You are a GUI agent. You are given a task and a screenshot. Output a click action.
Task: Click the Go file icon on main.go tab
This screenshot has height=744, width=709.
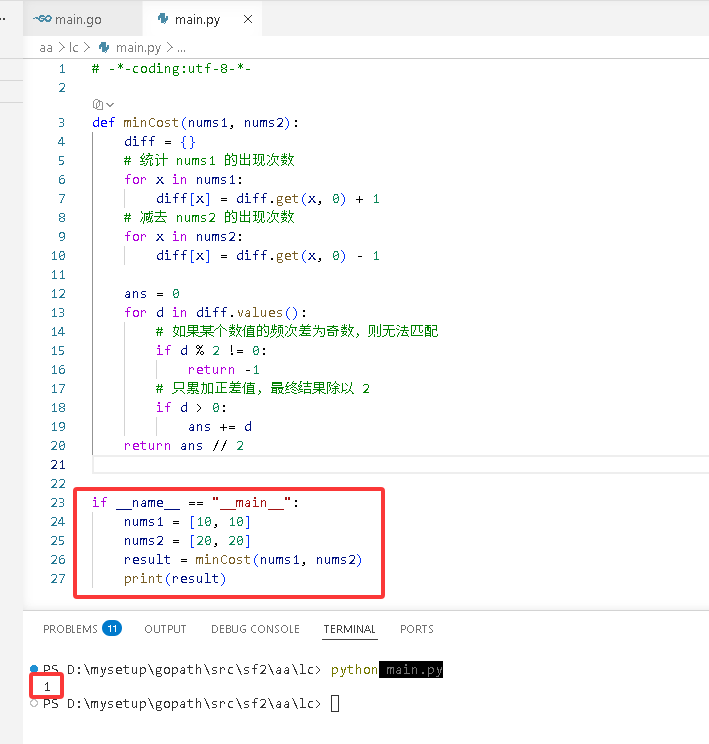pos(42,19)
